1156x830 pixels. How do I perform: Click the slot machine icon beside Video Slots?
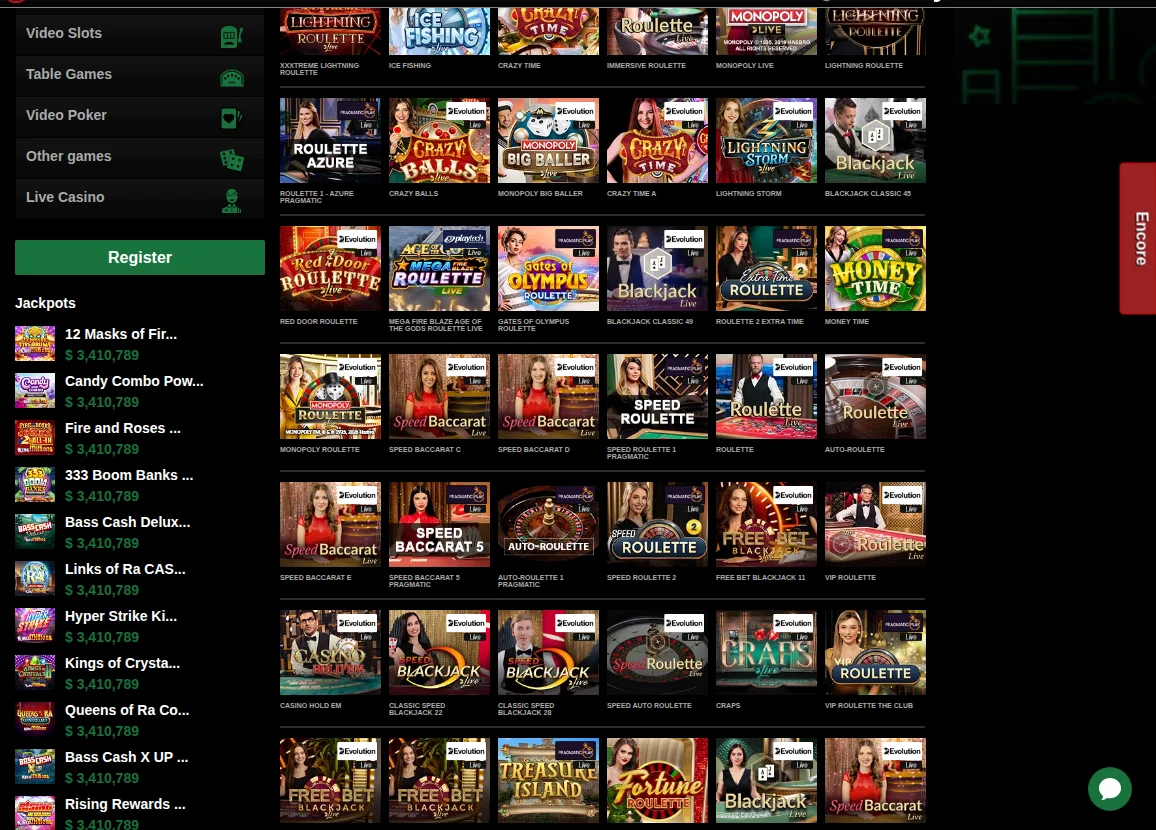(231, 36)
